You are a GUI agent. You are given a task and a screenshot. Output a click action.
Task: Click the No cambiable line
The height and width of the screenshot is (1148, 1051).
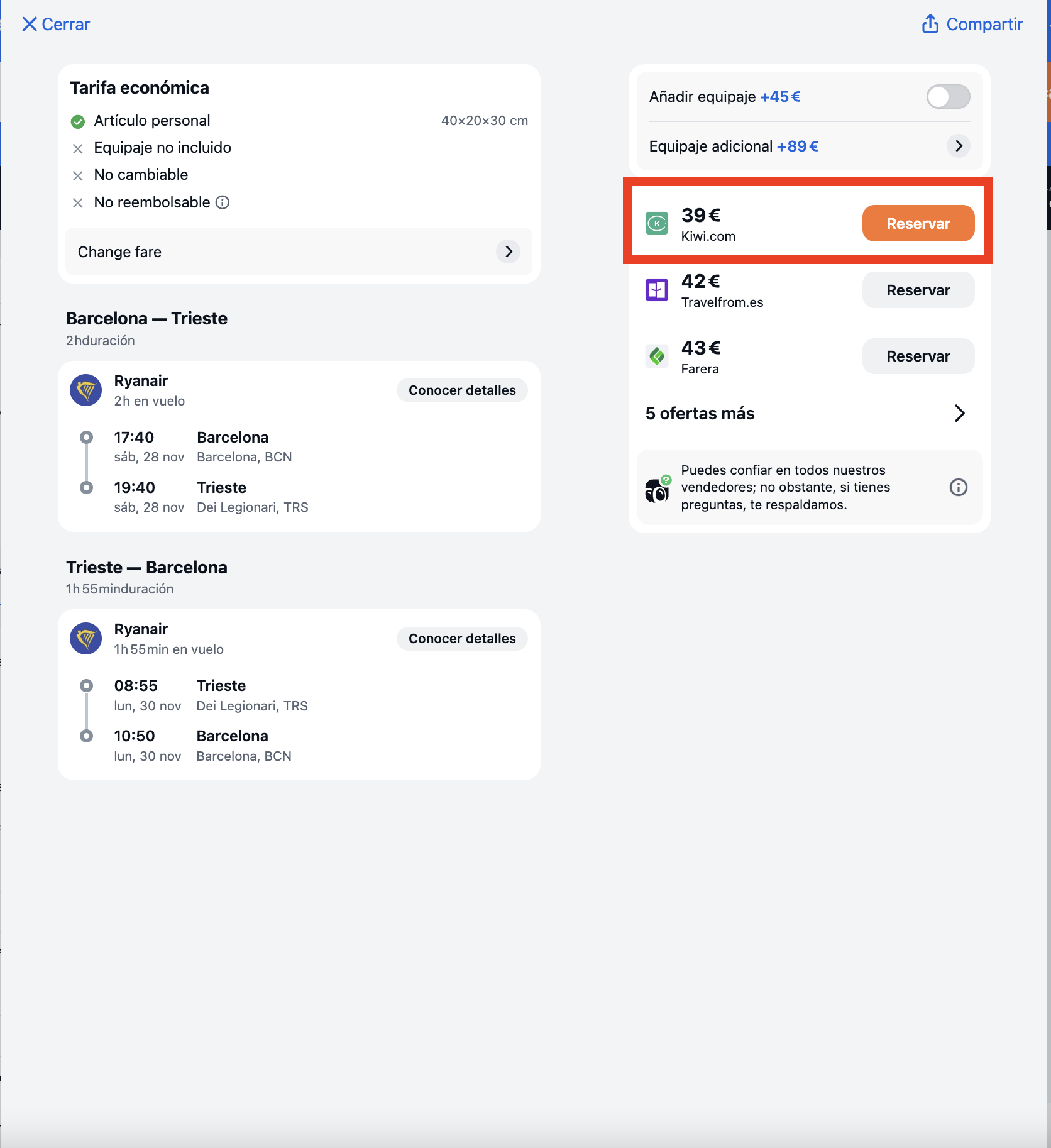pos(141,175)
